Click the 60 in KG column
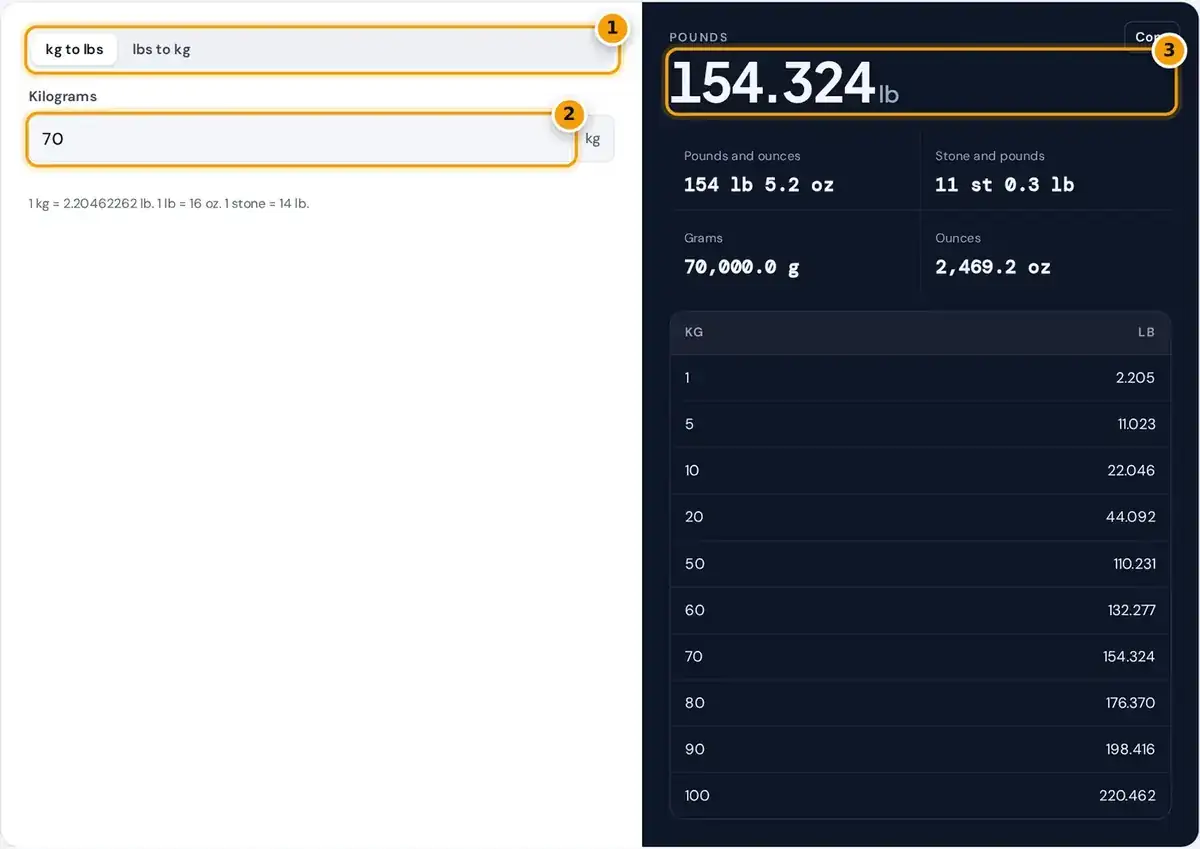 pyautogui.click(x=694, y=610)
